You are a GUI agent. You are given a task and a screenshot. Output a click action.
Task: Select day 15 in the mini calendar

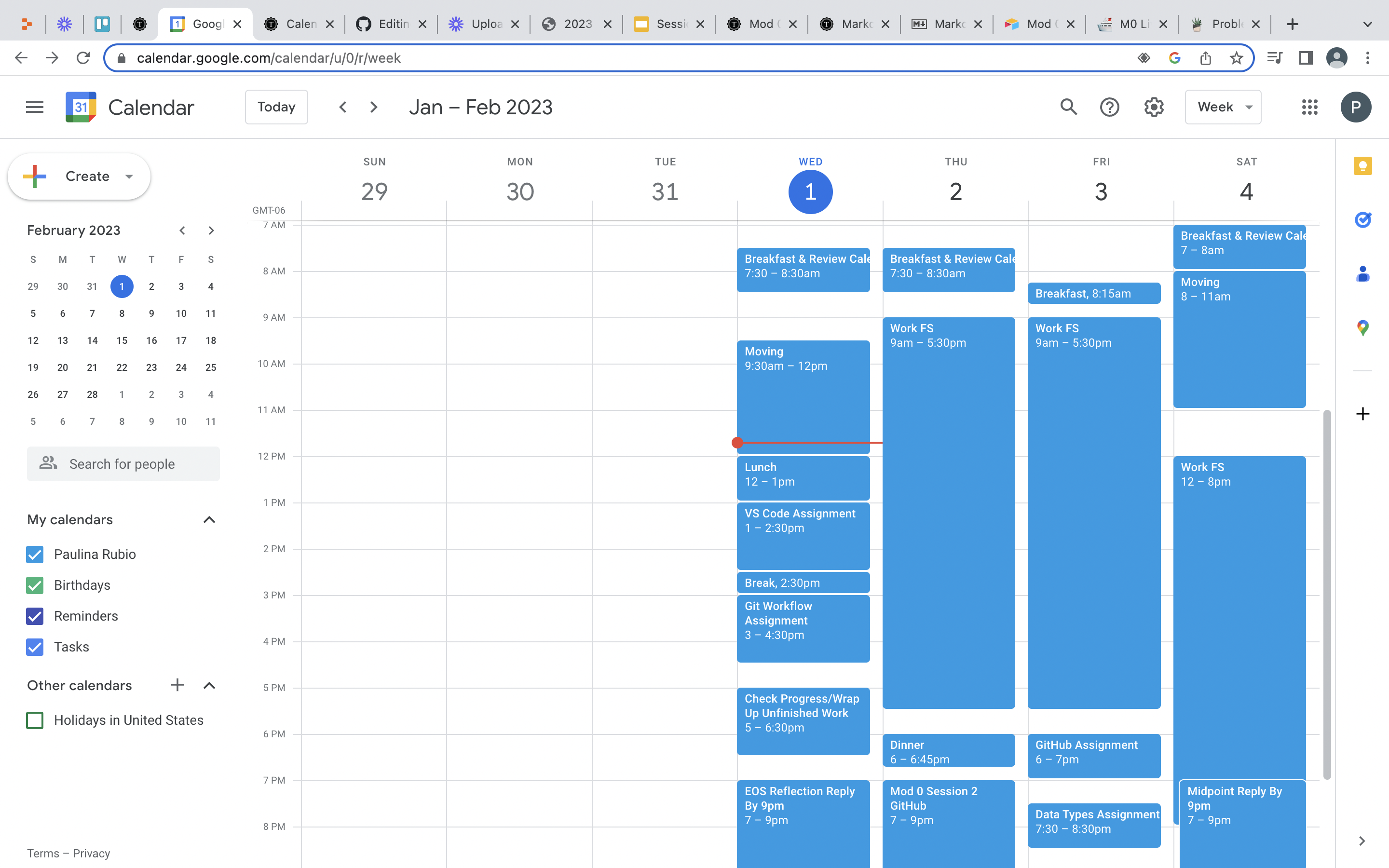(x=122, y=340)
